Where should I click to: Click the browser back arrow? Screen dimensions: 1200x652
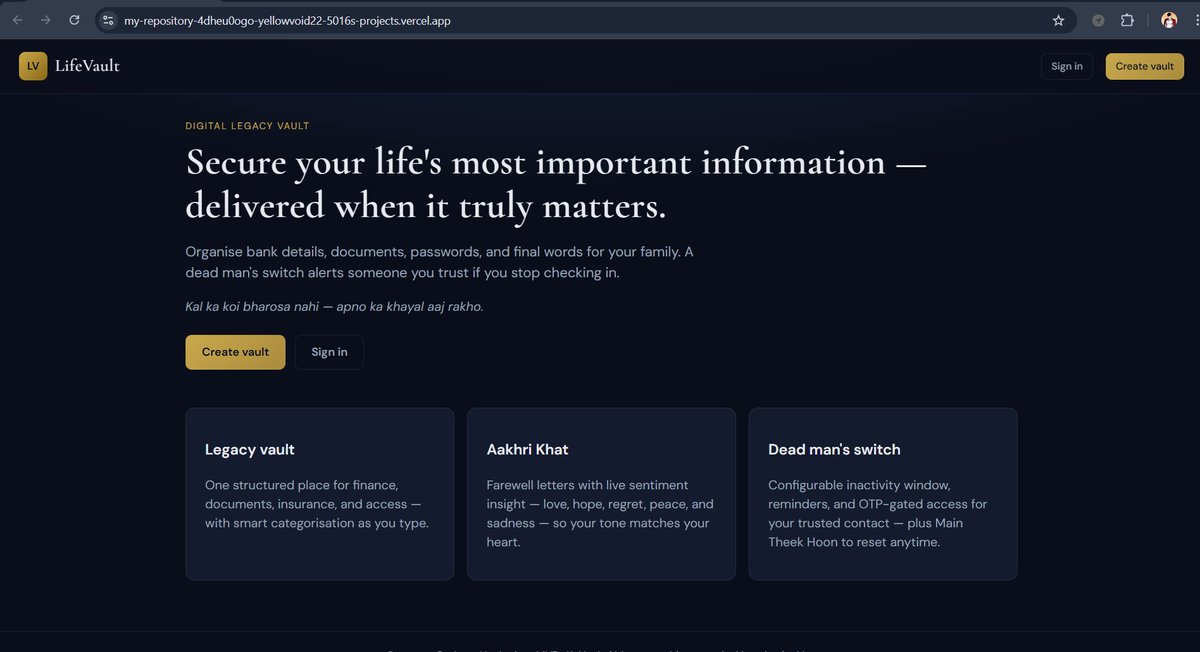pos(17,20)
